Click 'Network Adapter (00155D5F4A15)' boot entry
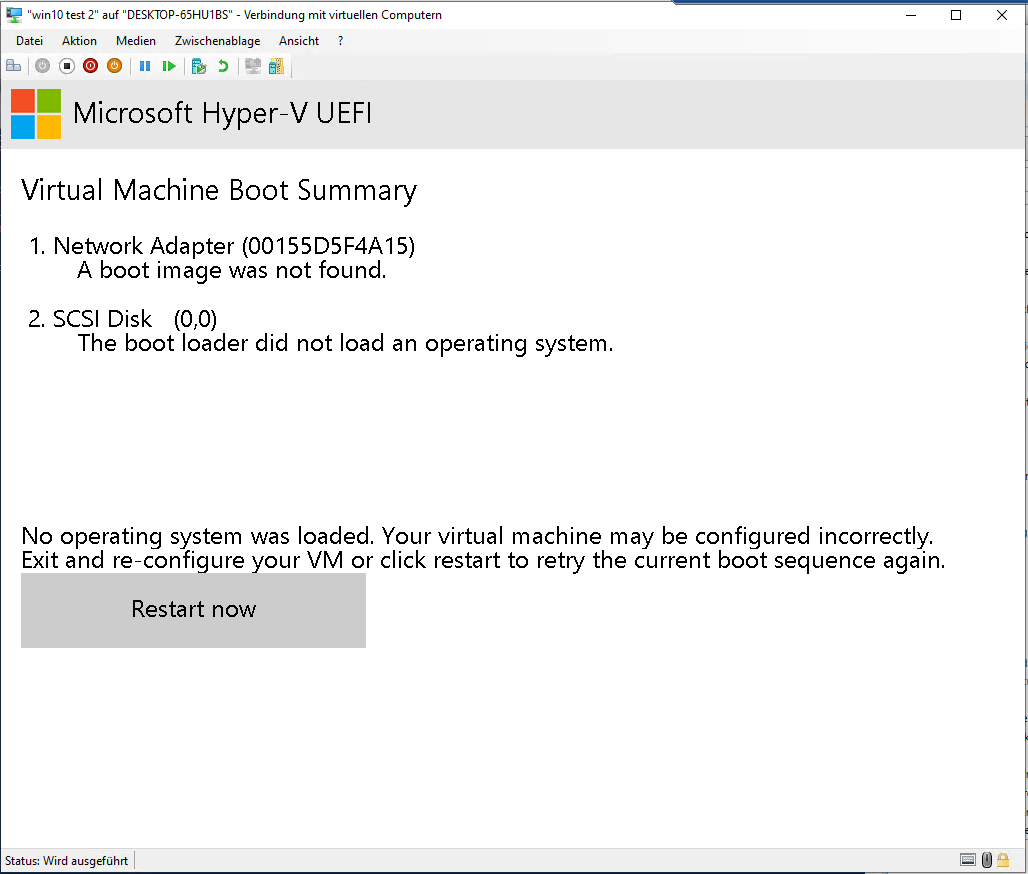Screen dimensions: 1028x874 pyautogui.click(x=234, y=246)
